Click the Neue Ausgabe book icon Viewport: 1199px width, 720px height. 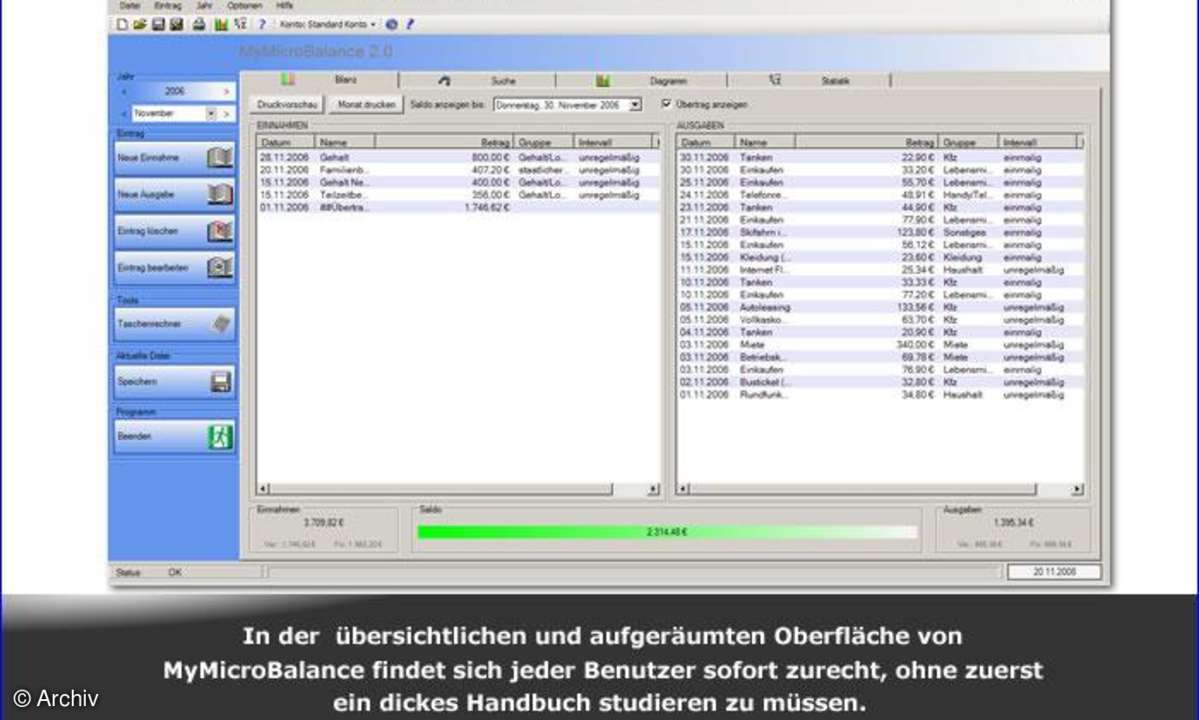pos(219,194)
